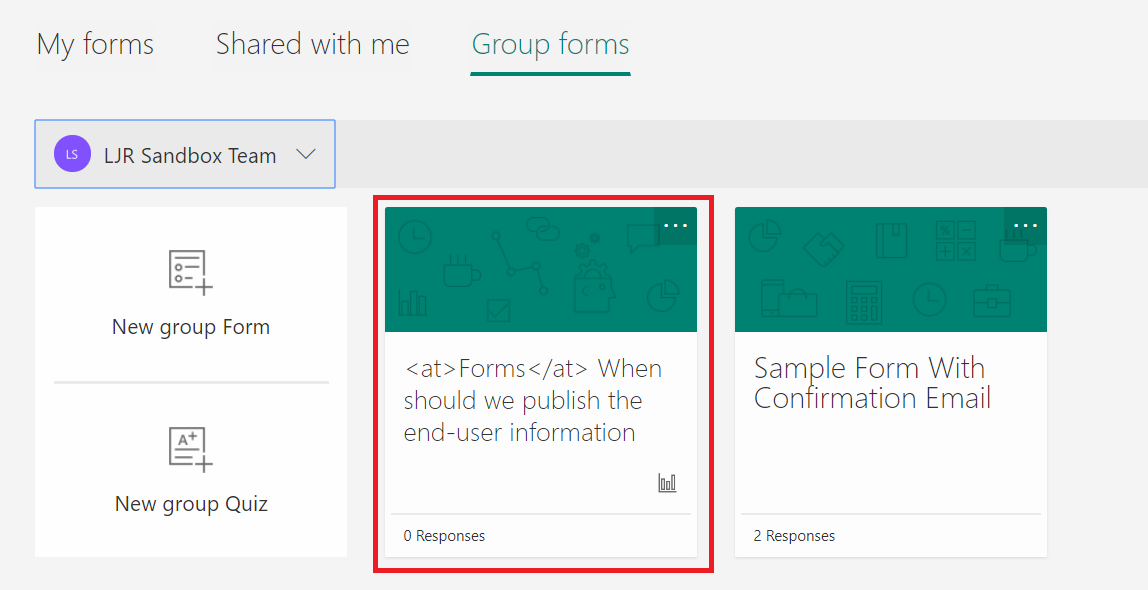The width and height of the screenshot is (1148, 590).
Task: Expand the LJR Sandbox Team group dropdown
Action: pyautogui.click(x=185, y=154)
